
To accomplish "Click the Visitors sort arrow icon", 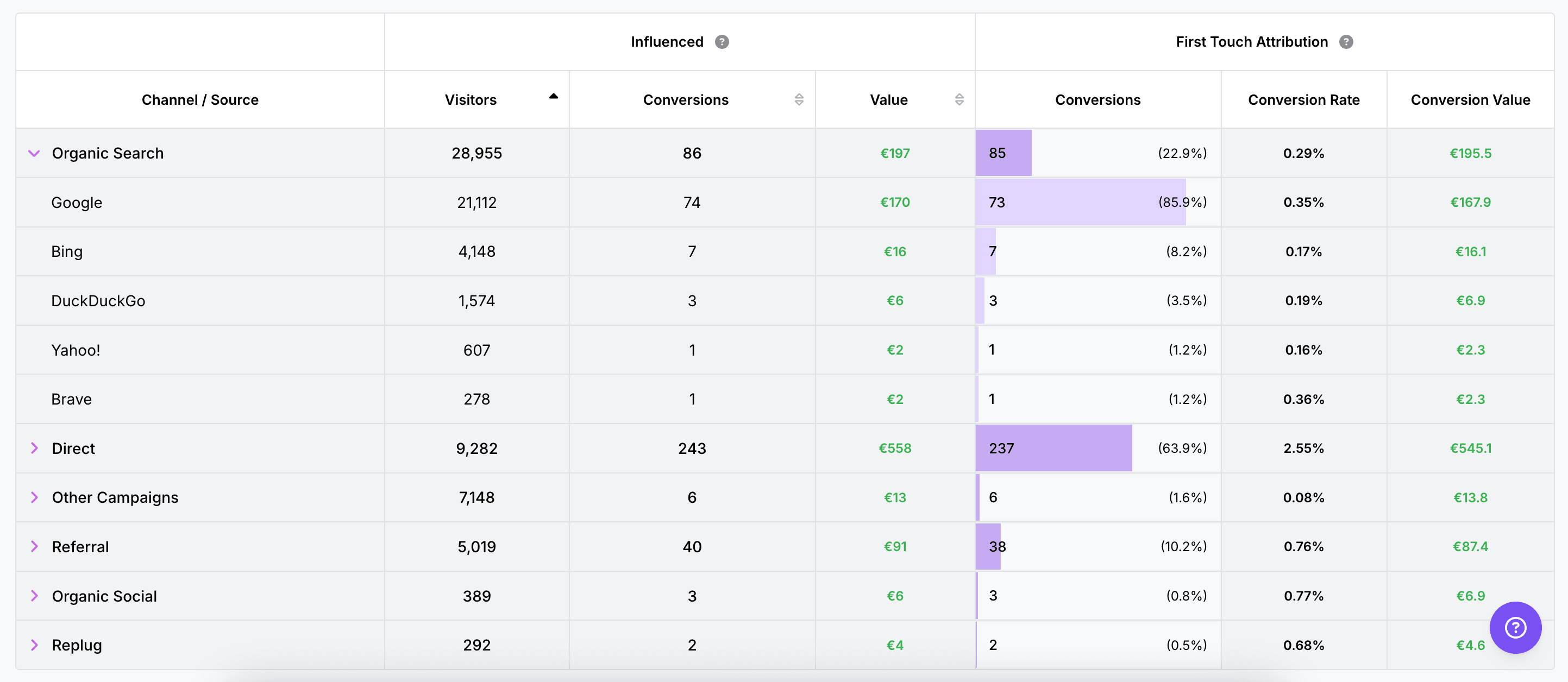I will click(x=553, y=96).
